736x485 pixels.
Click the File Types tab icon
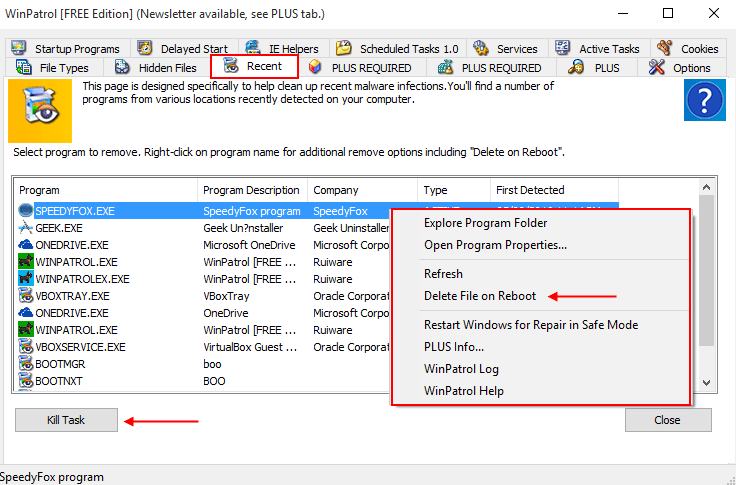[x=23, y=67]
